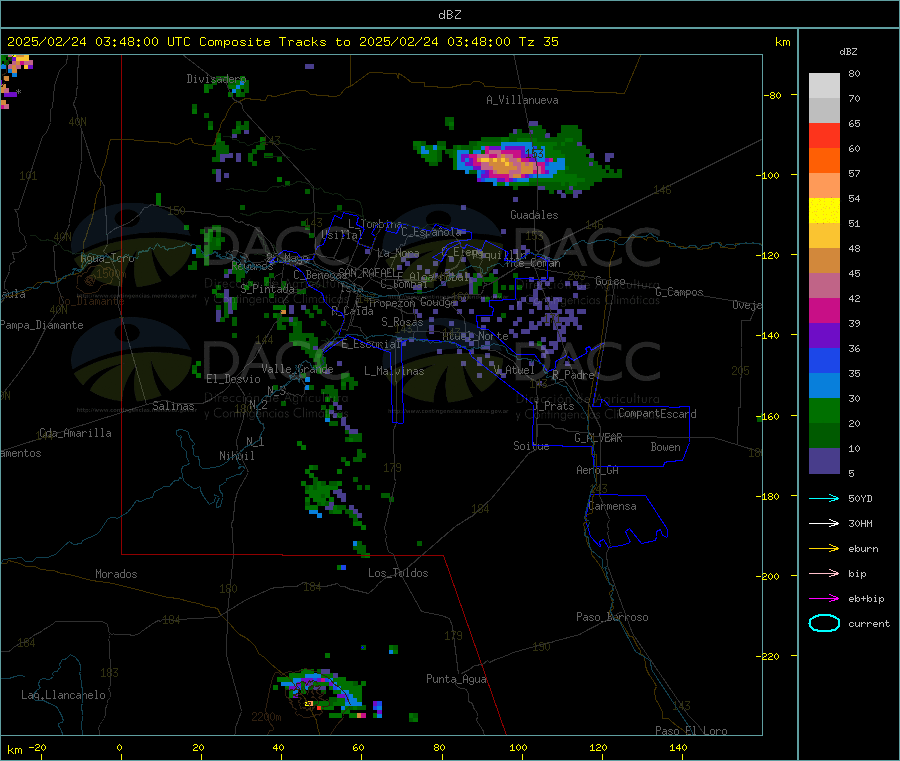The height and width of the screenshot is (761, 900).
Task: Click the Guico map label
Action: click(x=610, y=281)
